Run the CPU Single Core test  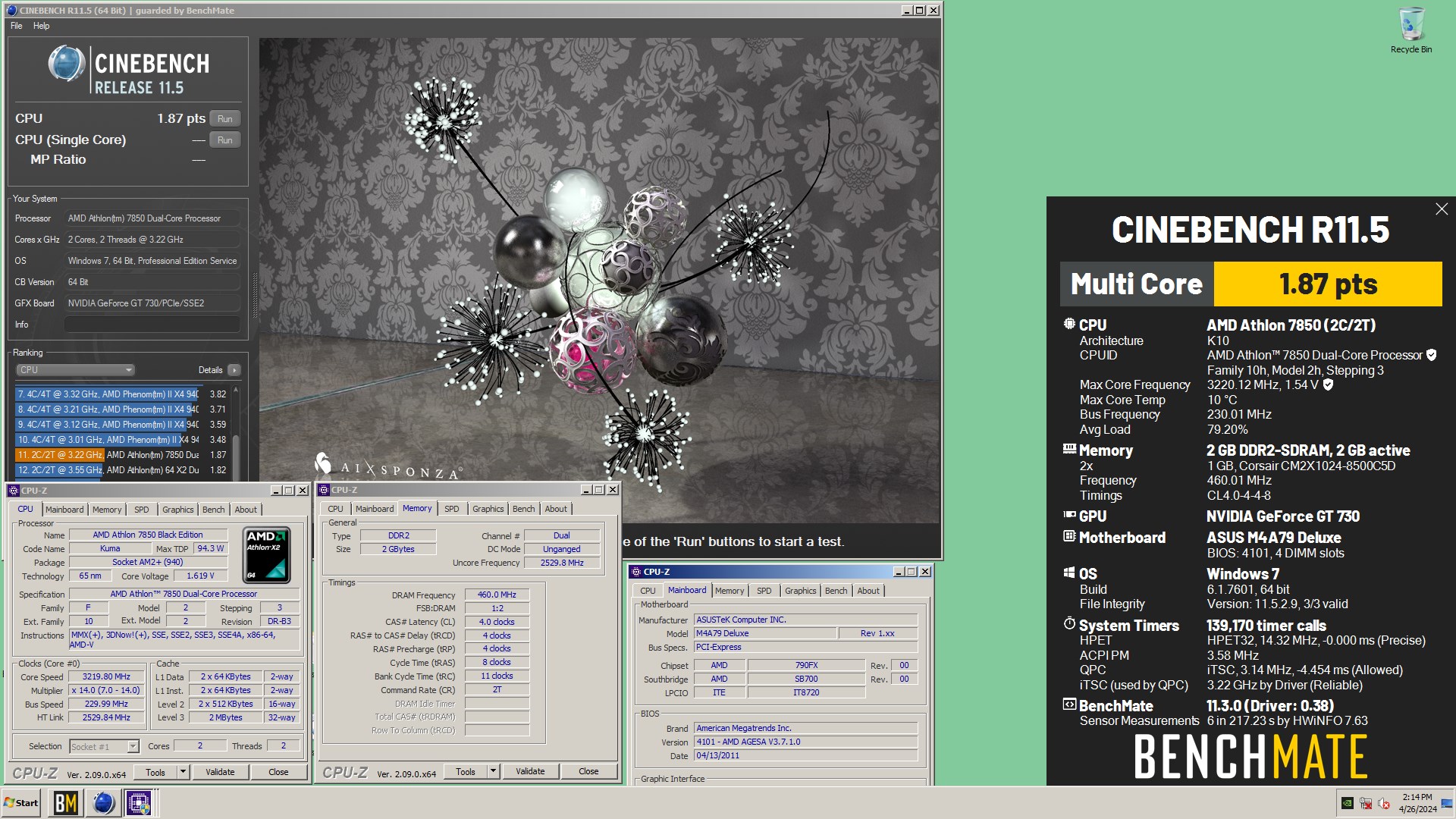[x=225, y=140]
